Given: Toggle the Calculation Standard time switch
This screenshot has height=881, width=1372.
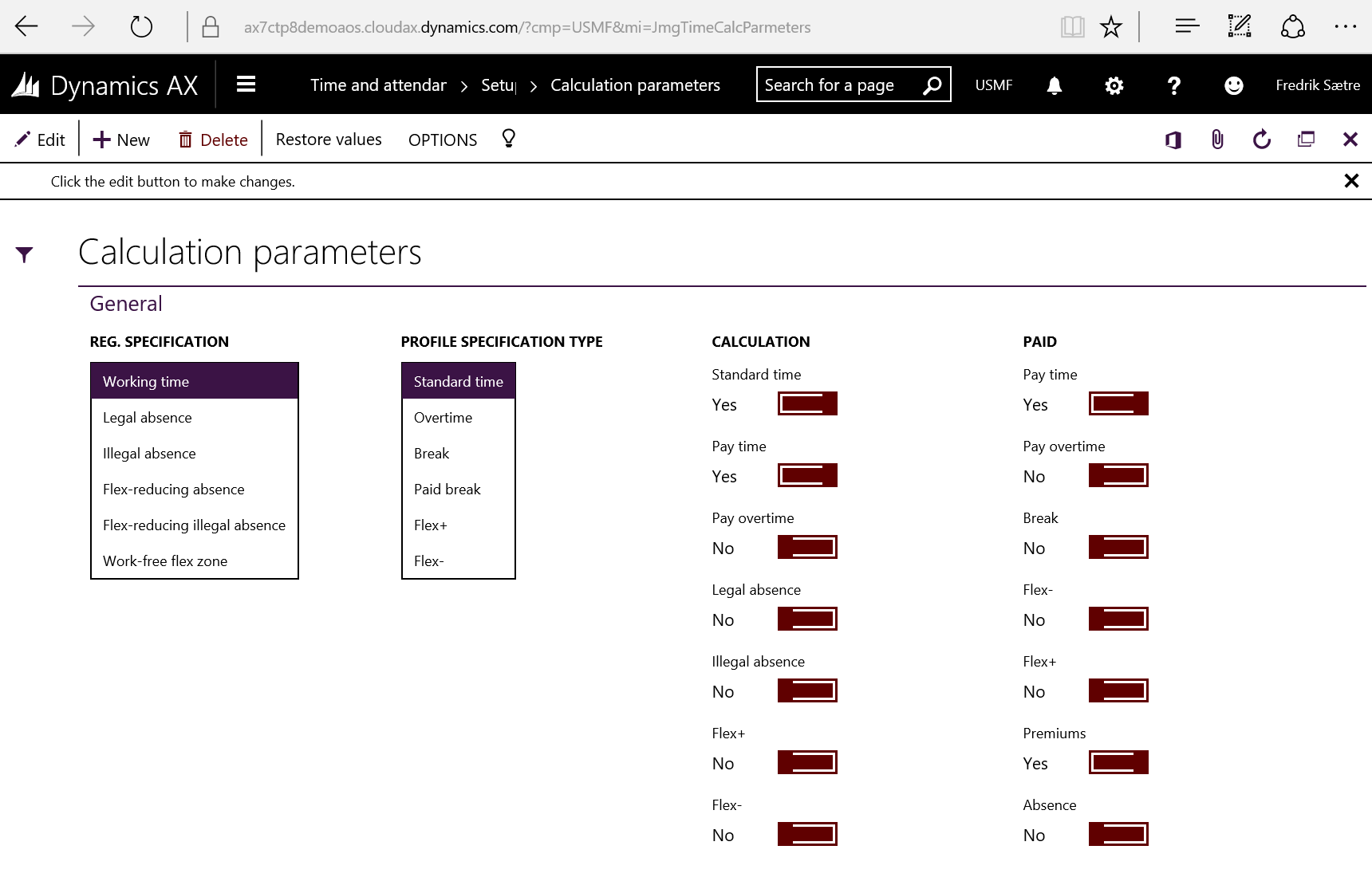Looking at the screenshot, I should tap(807, 403).
